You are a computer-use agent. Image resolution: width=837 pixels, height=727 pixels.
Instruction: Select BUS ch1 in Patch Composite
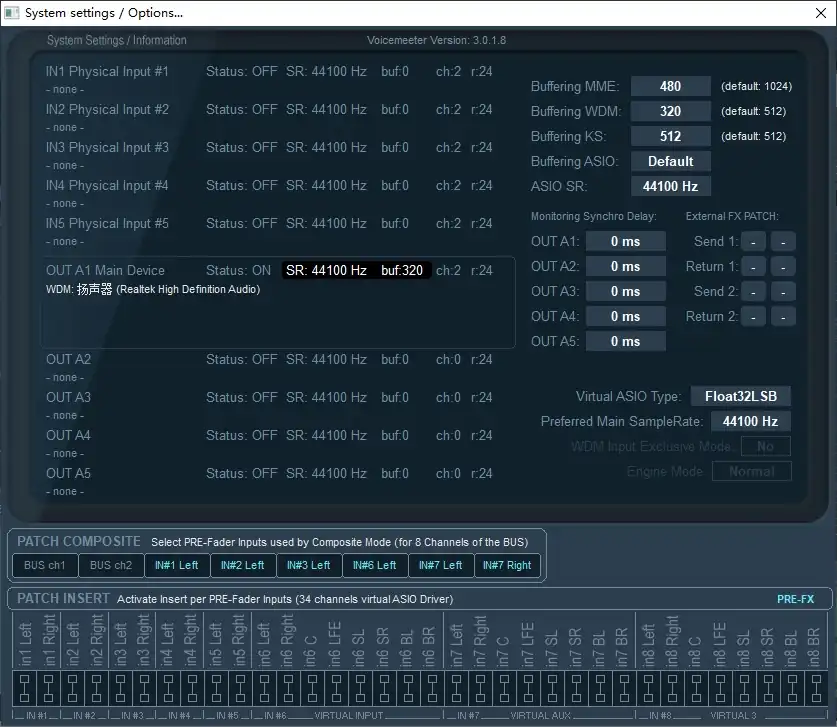(43, 565)
